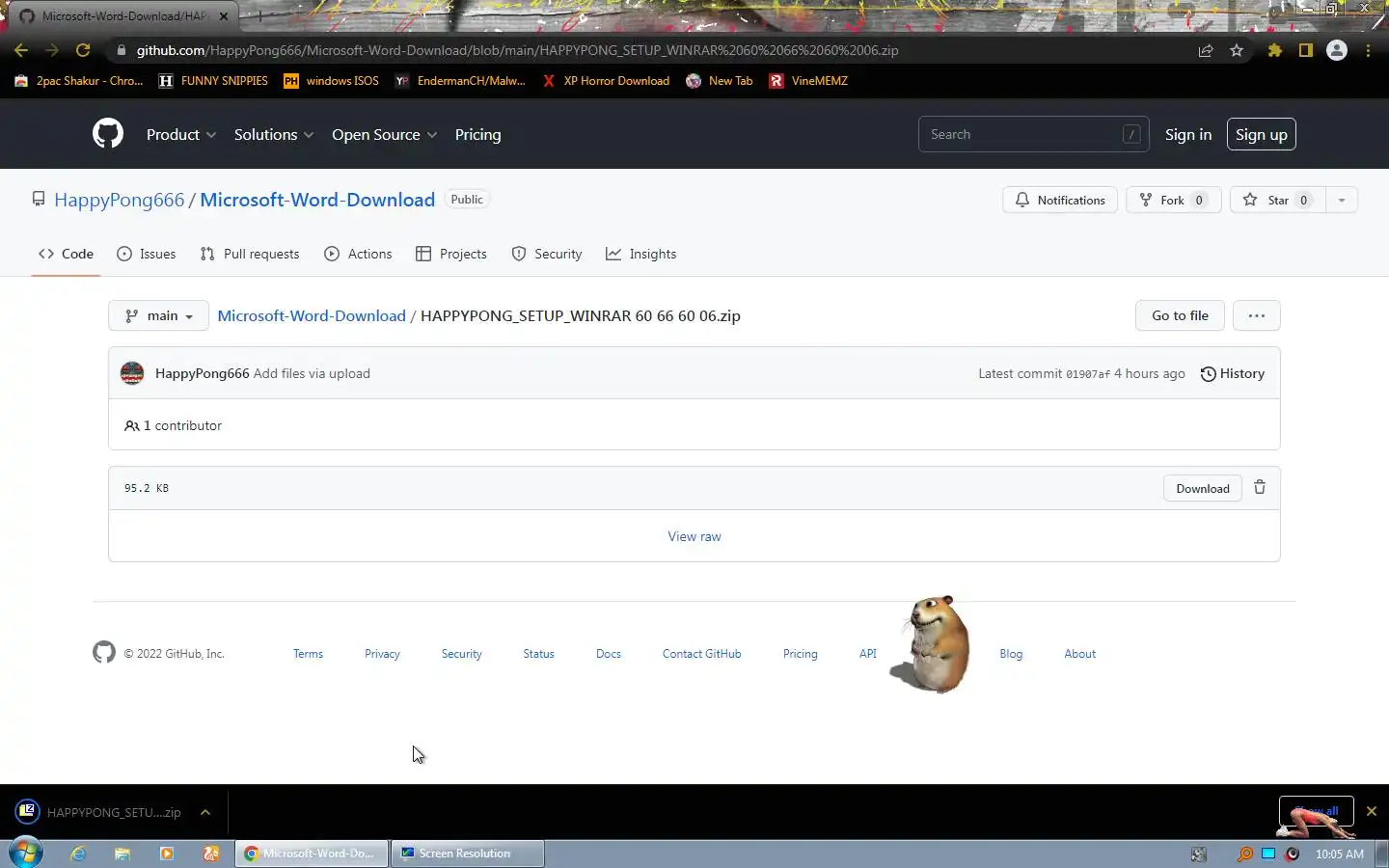
Task: Click the Go to file button
Action: click(1180, 315)
